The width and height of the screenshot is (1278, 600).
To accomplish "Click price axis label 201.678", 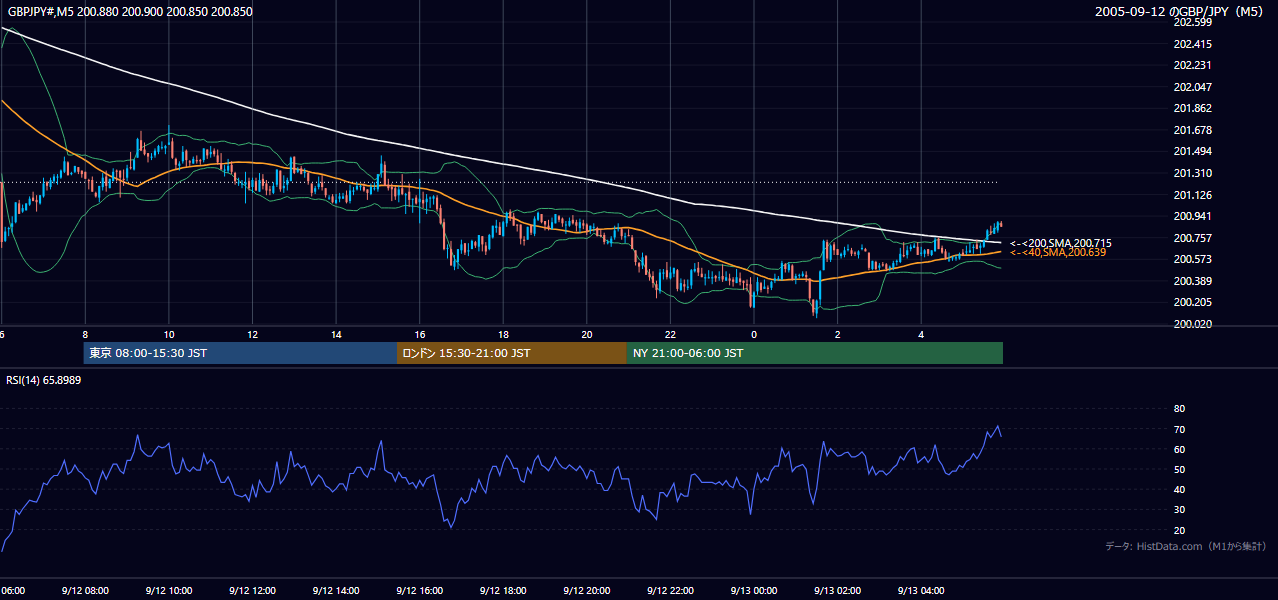I will click(1192, 130).
